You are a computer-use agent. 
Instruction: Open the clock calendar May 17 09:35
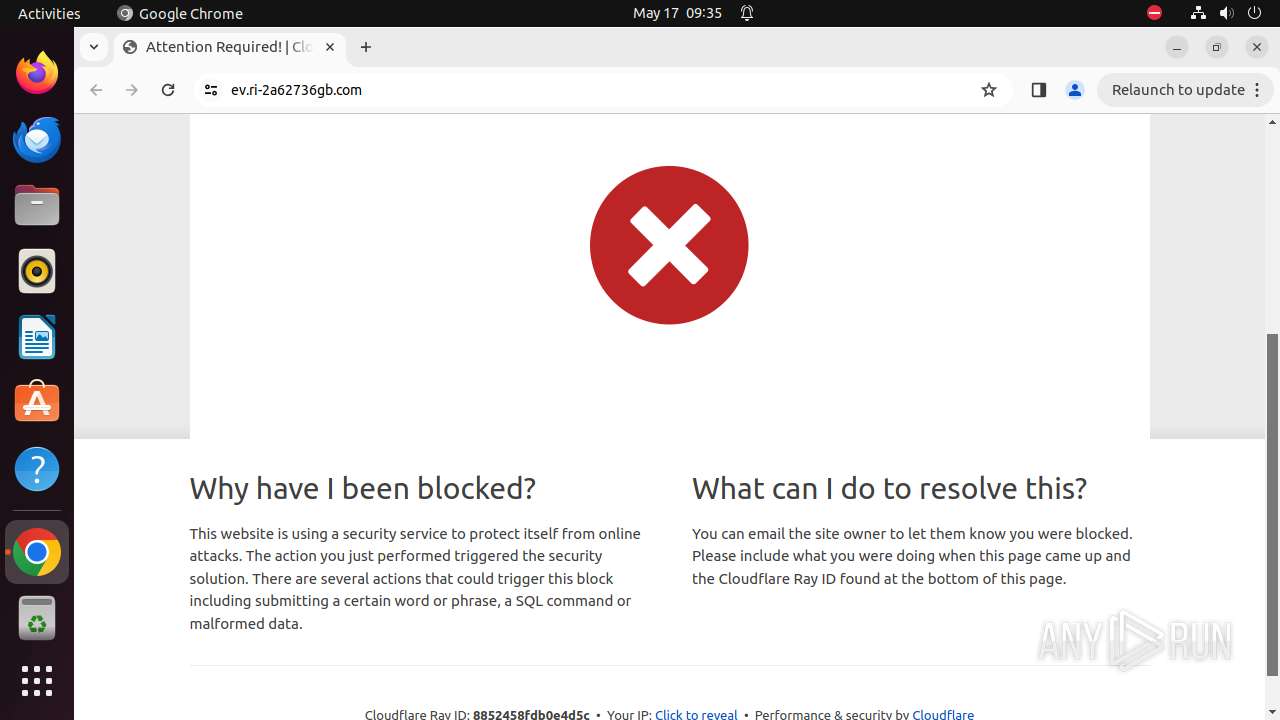[677, 13]
